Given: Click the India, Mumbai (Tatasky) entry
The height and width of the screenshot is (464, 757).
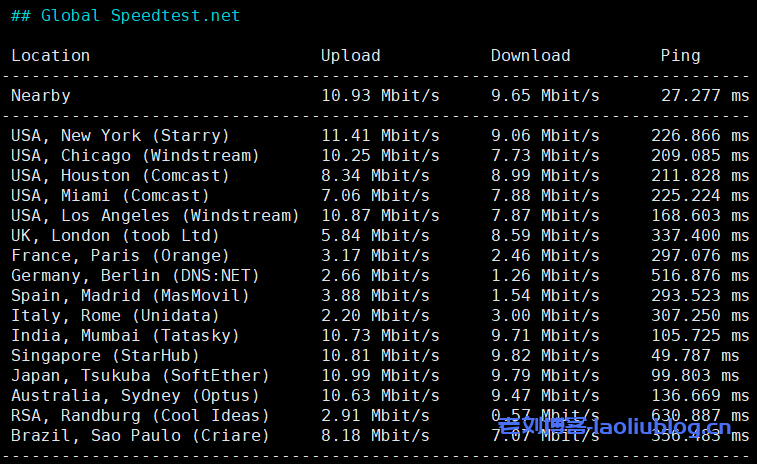Looking at the screenshot, I should click(125, 335).
